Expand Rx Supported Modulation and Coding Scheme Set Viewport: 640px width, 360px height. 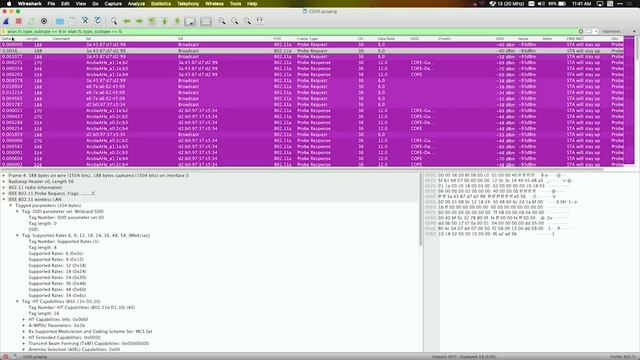24,331
